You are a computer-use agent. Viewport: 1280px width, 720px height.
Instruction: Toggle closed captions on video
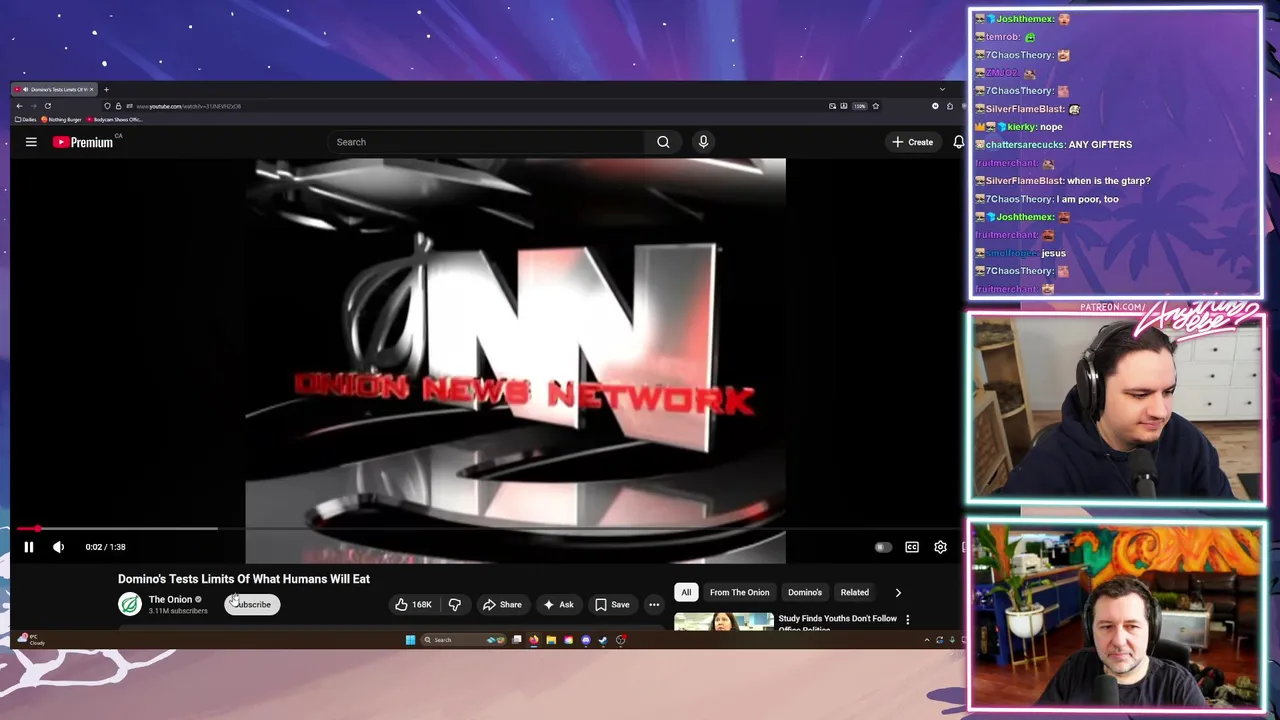912,547
